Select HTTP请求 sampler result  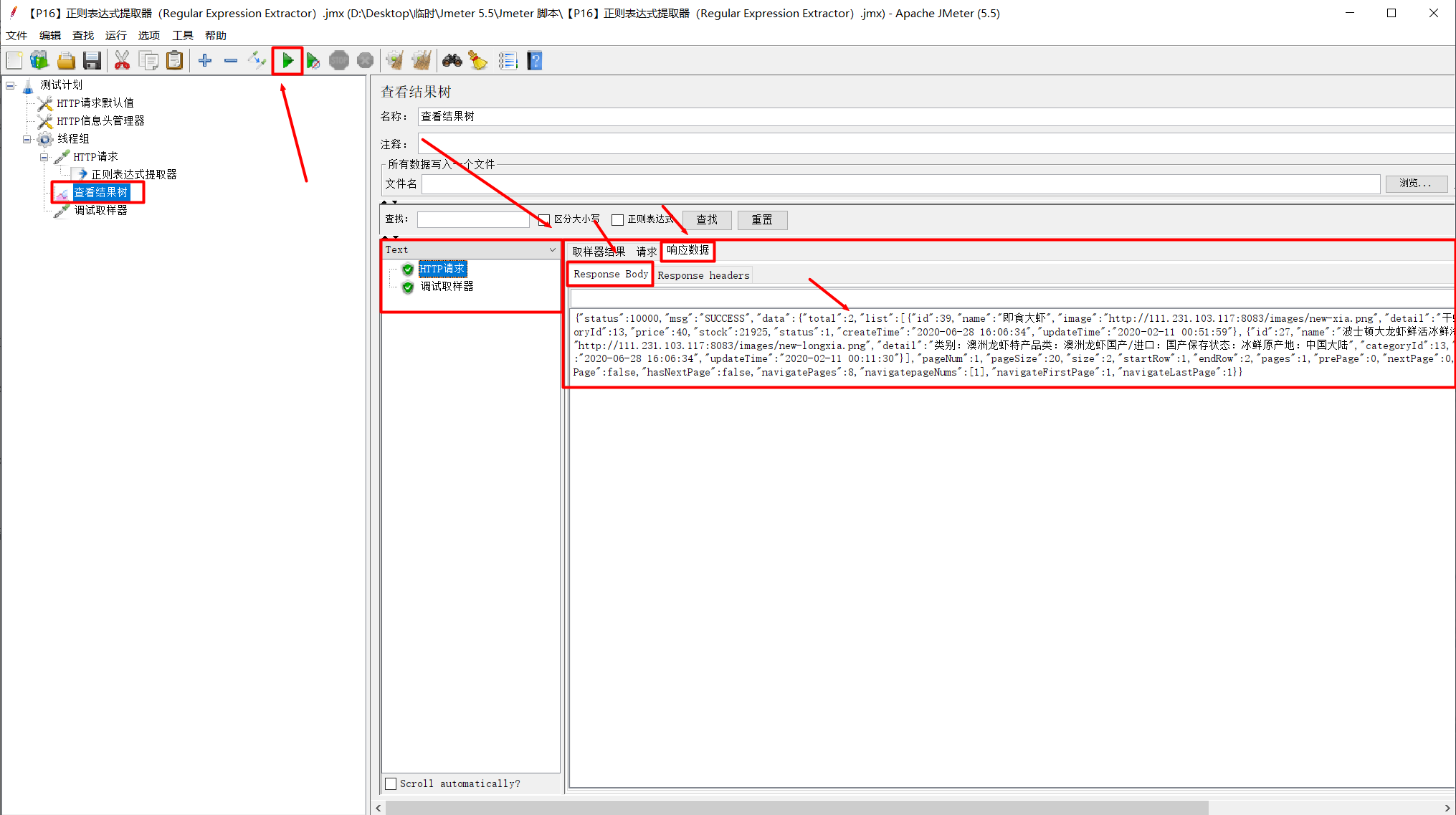(442, 270)
